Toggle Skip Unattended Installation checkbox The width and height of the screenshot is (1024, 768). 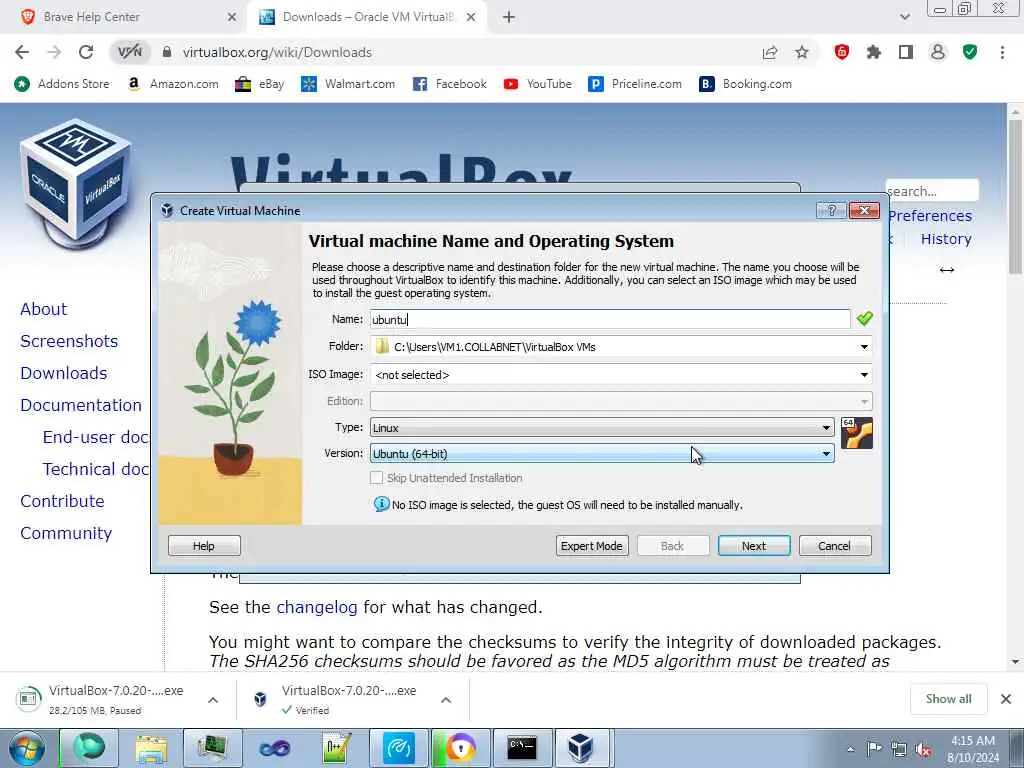pyautogui.click(x=376, y=478)
